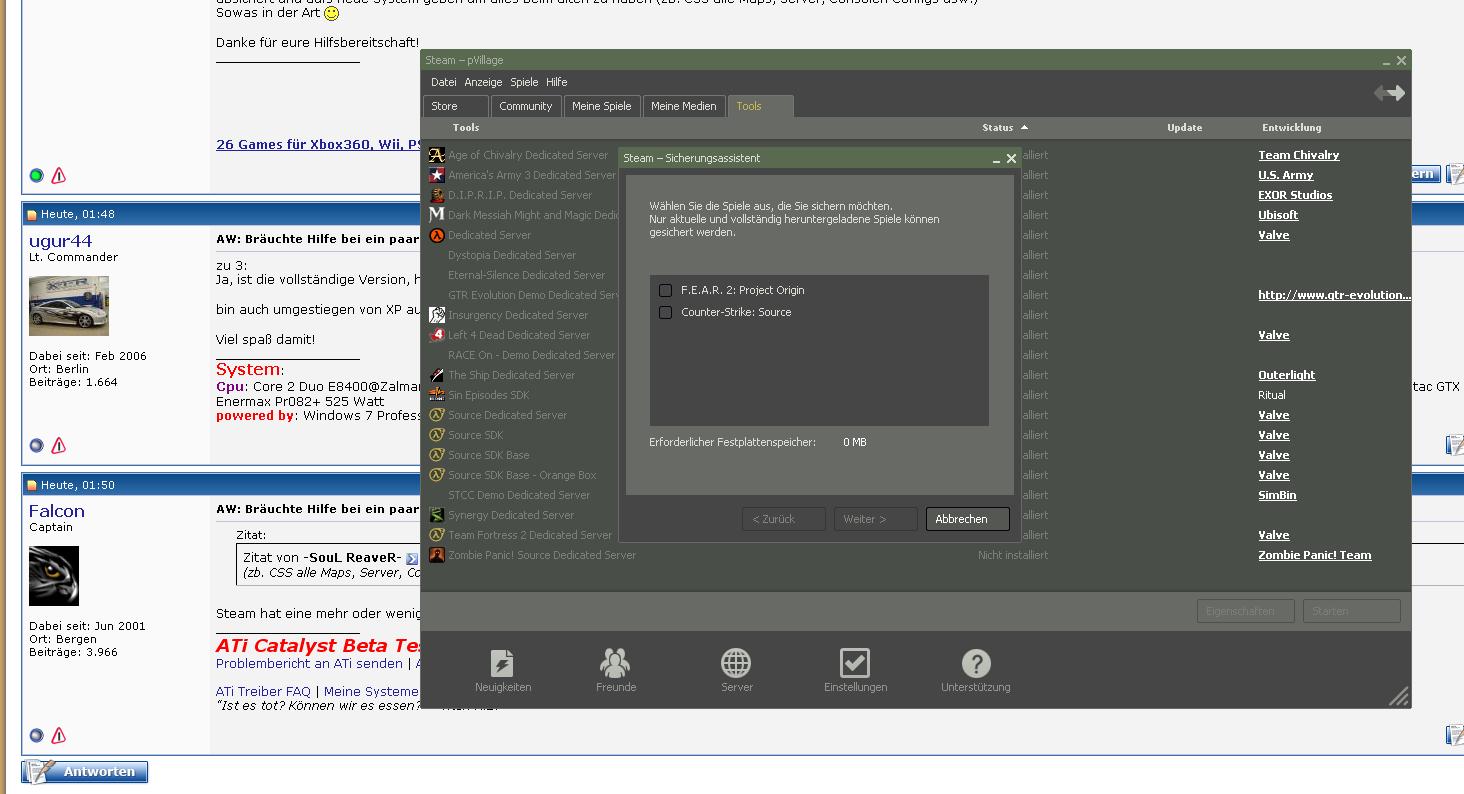Click Dedicated Server Half-Life lambda icon
The width and height of the screenshot is (1464, 794).
pyautogui.click(x=437, y=235)
